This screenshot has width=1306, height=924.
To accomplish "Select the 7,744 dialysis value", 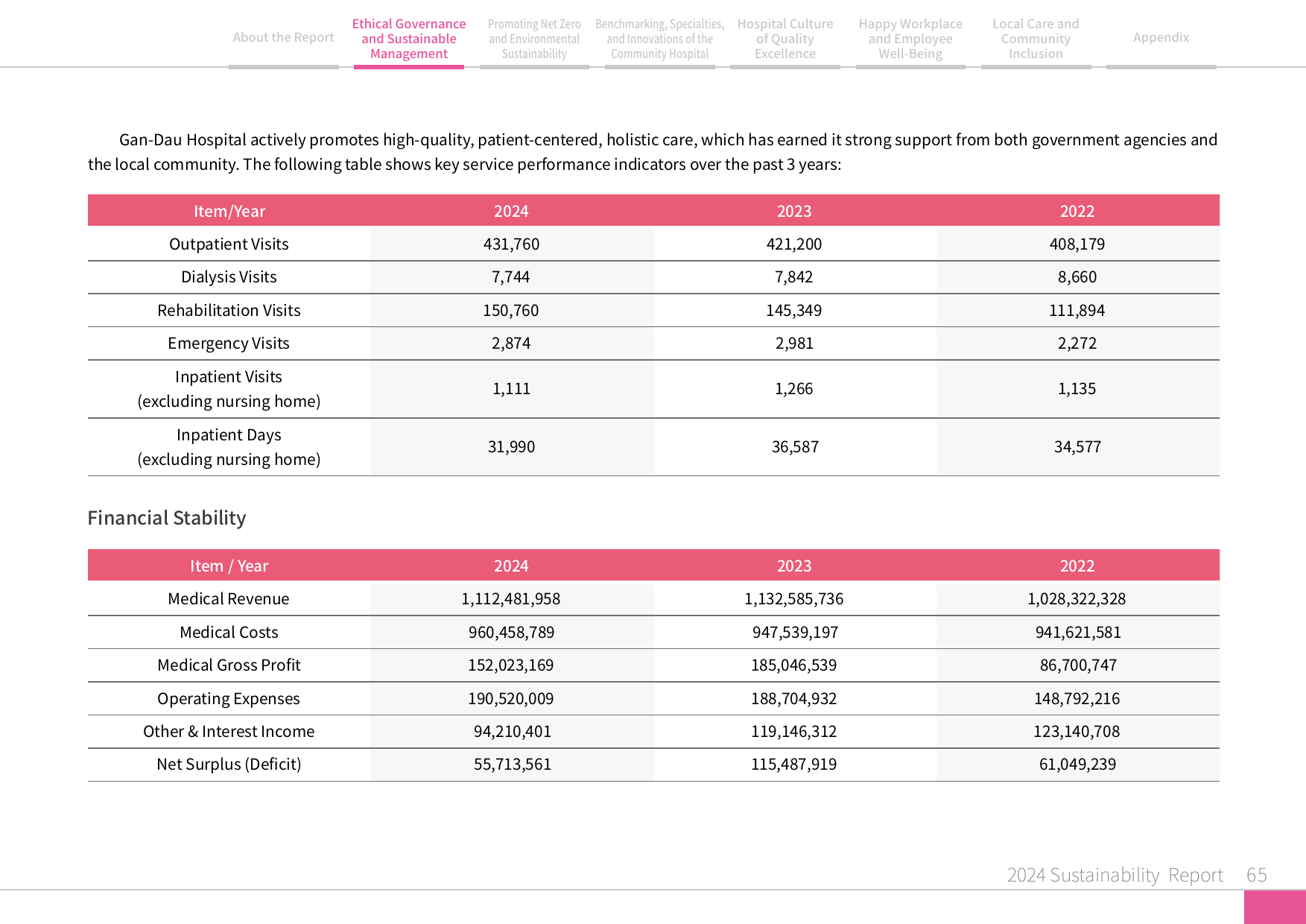I will (x=511, y=277).
